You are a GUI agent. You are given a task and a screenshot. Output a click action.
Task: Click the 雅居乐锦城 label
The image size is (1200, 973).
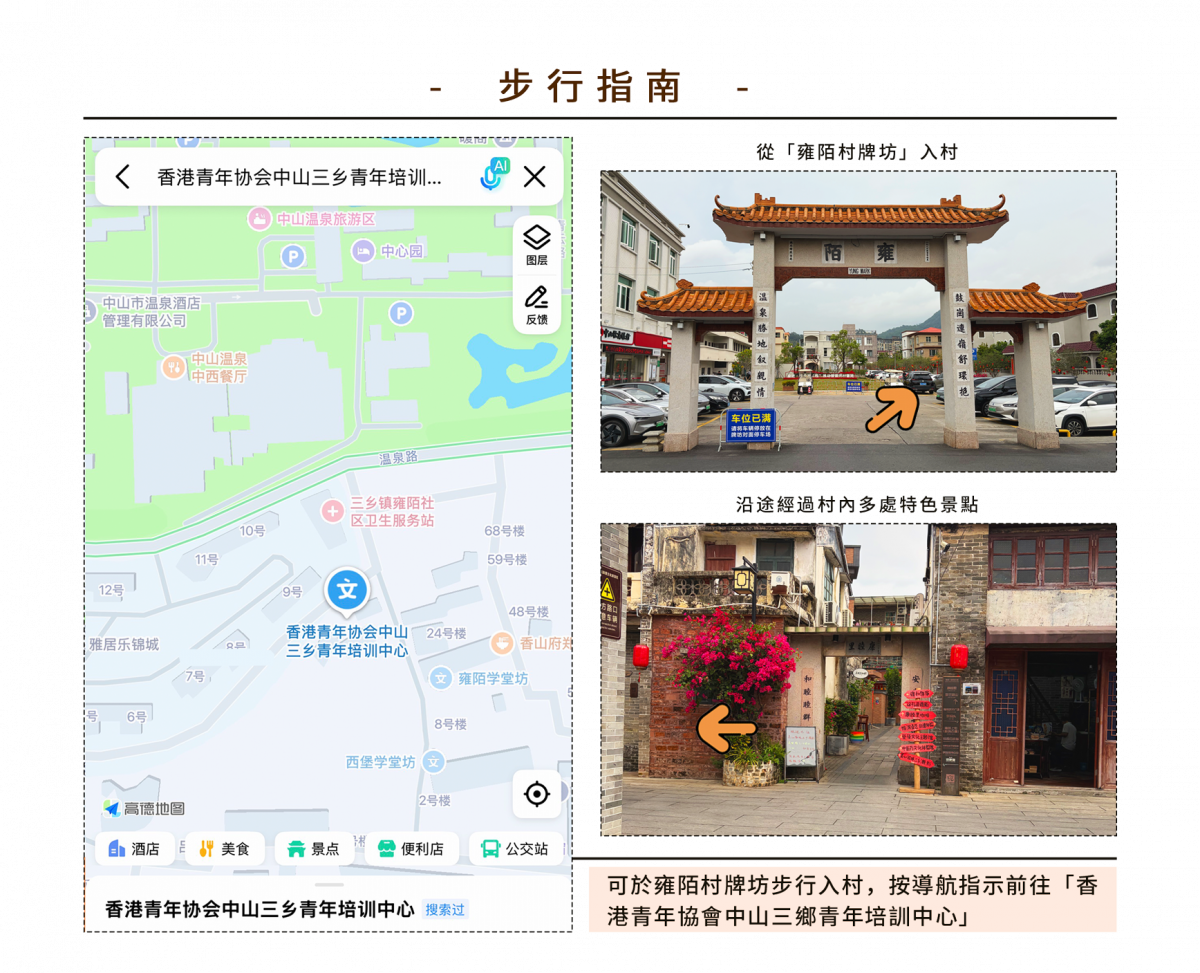tap(123, 645)
